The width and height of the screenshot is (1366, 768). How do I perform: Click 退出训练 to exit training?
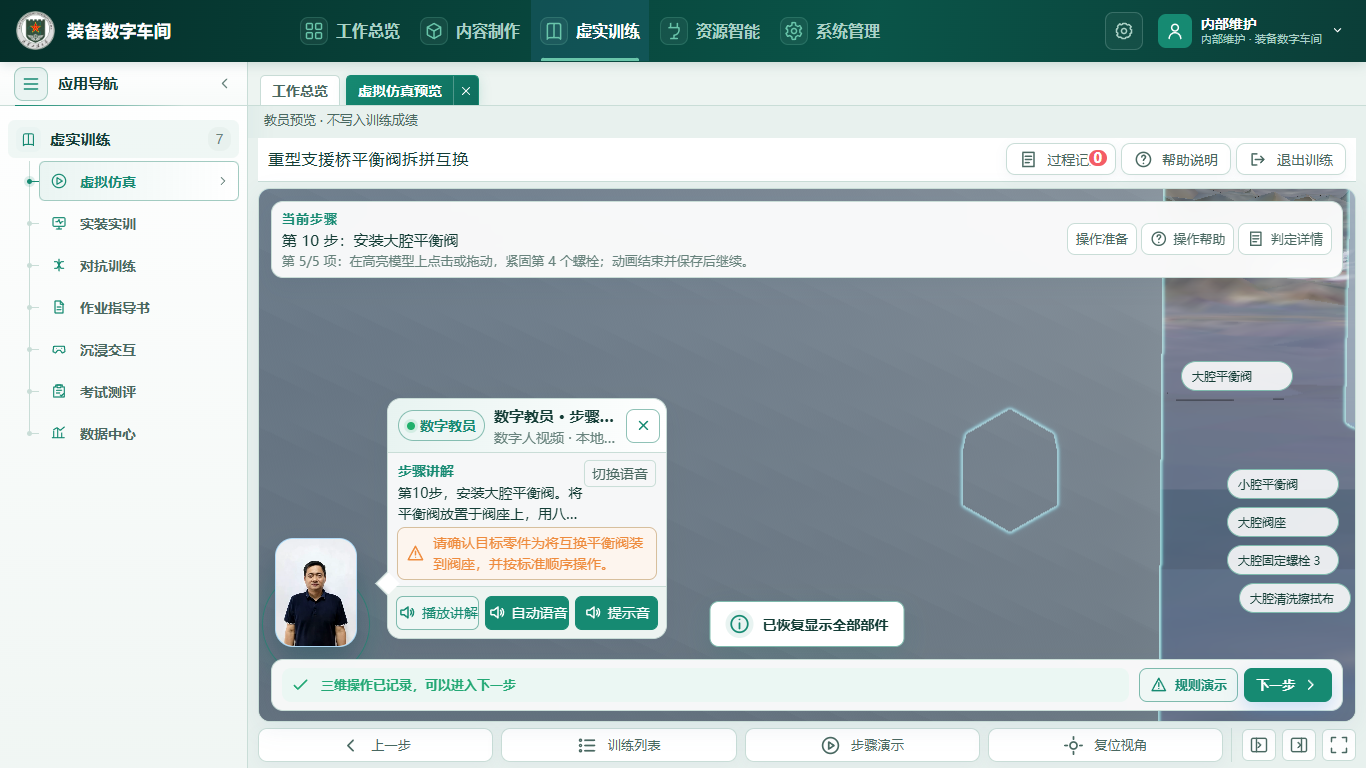1291,160
